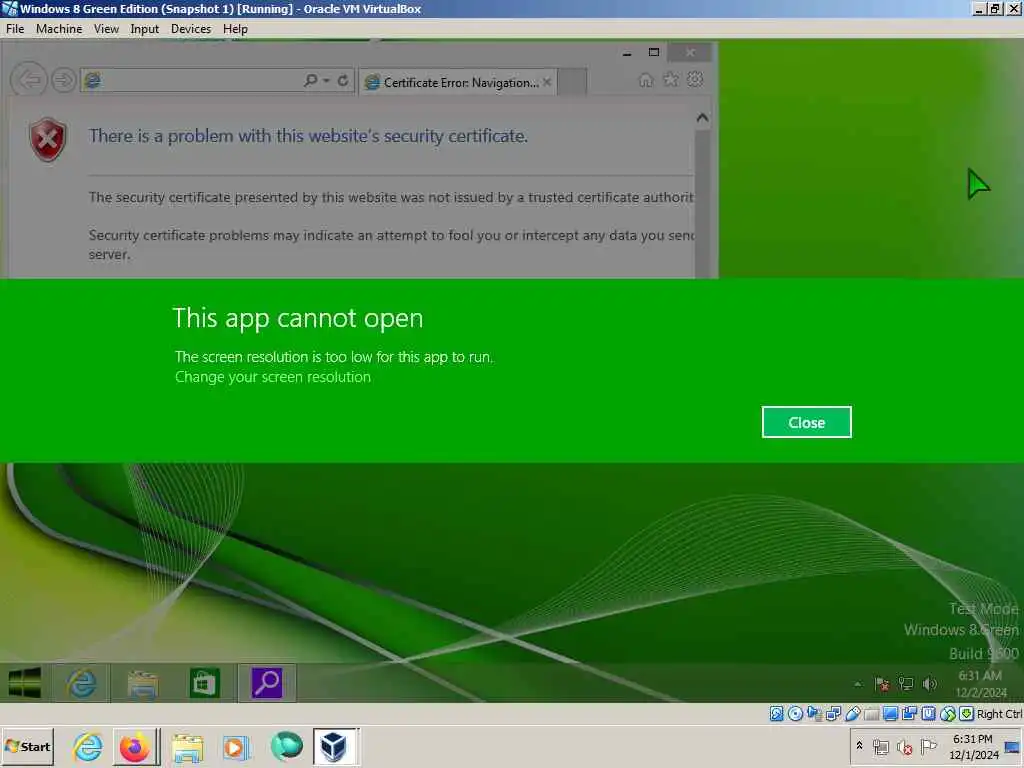Click the host clock showing 6:31 PM
The image size is (1024, 768).
(974, 747)
